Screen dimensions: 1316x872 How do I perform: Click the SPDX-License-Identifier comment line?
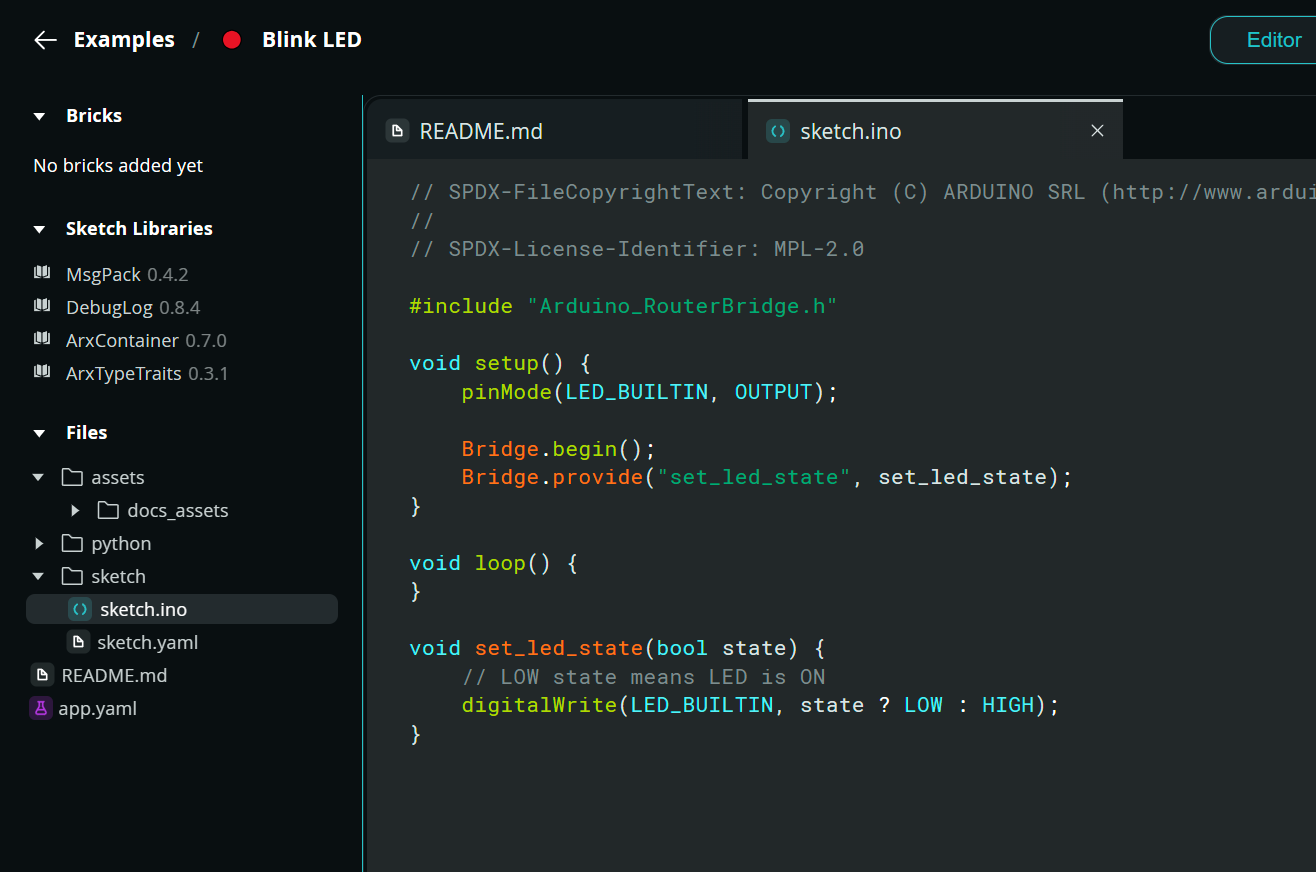(x=636, y=249)
